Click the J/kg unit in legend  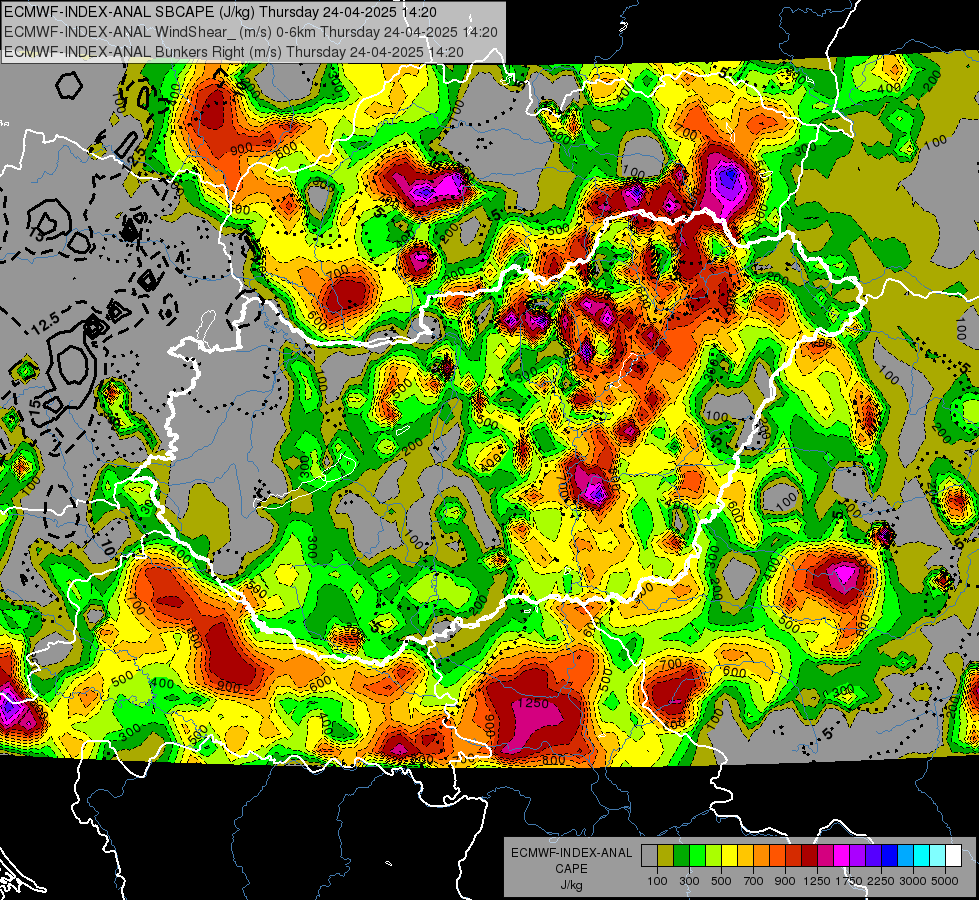click(x=571, y=886)
